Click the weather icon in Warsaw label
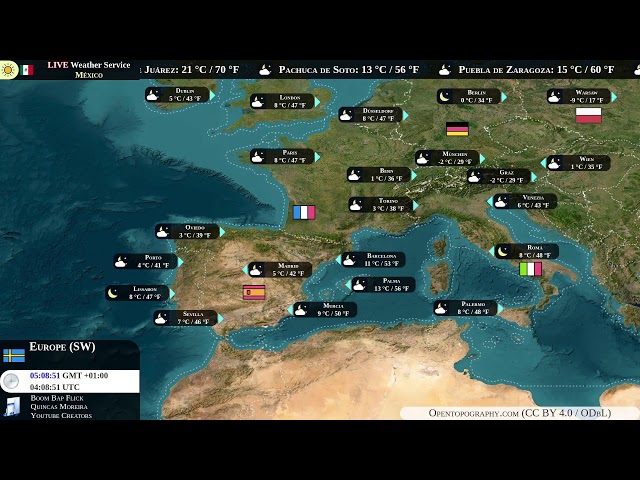This screenshot has width=640, height=480. click(554, 97)
